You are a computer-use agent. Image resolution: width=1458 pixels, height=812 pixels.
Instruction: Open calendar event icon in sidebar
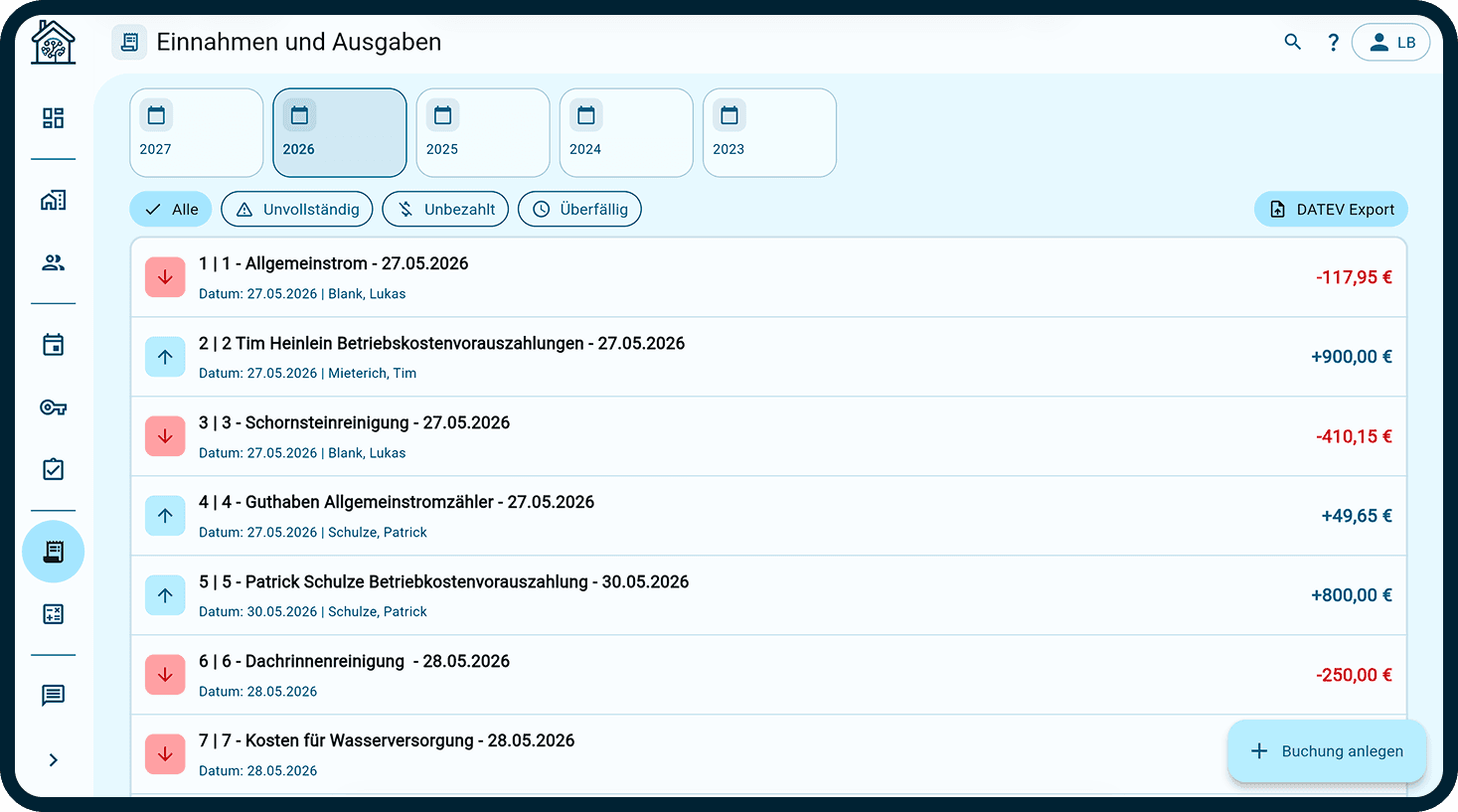[x=53, y=345]
